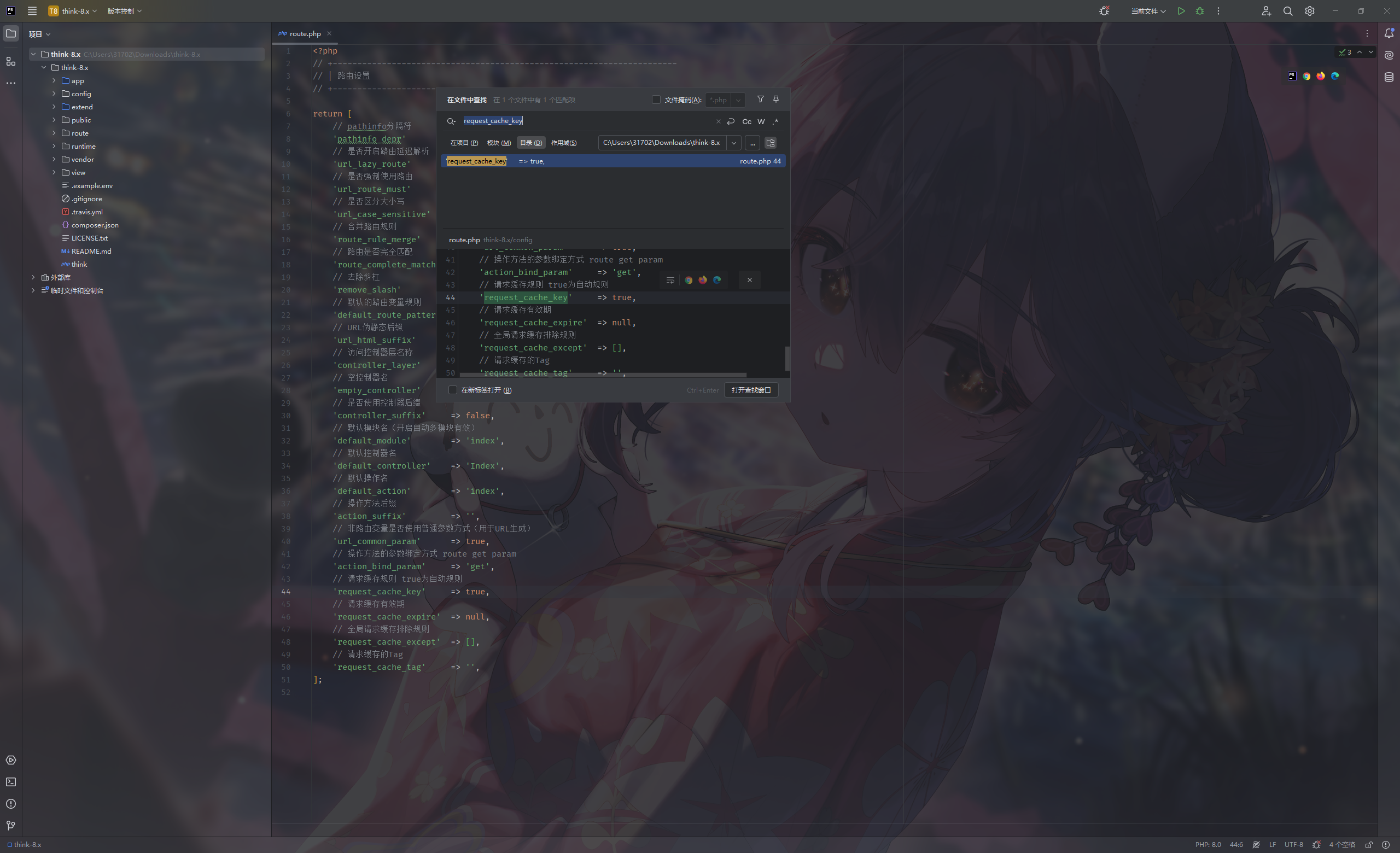Collapse the think-8.x root node
The height and width of the screenshot is (853, 1400).
pos(33,54)
